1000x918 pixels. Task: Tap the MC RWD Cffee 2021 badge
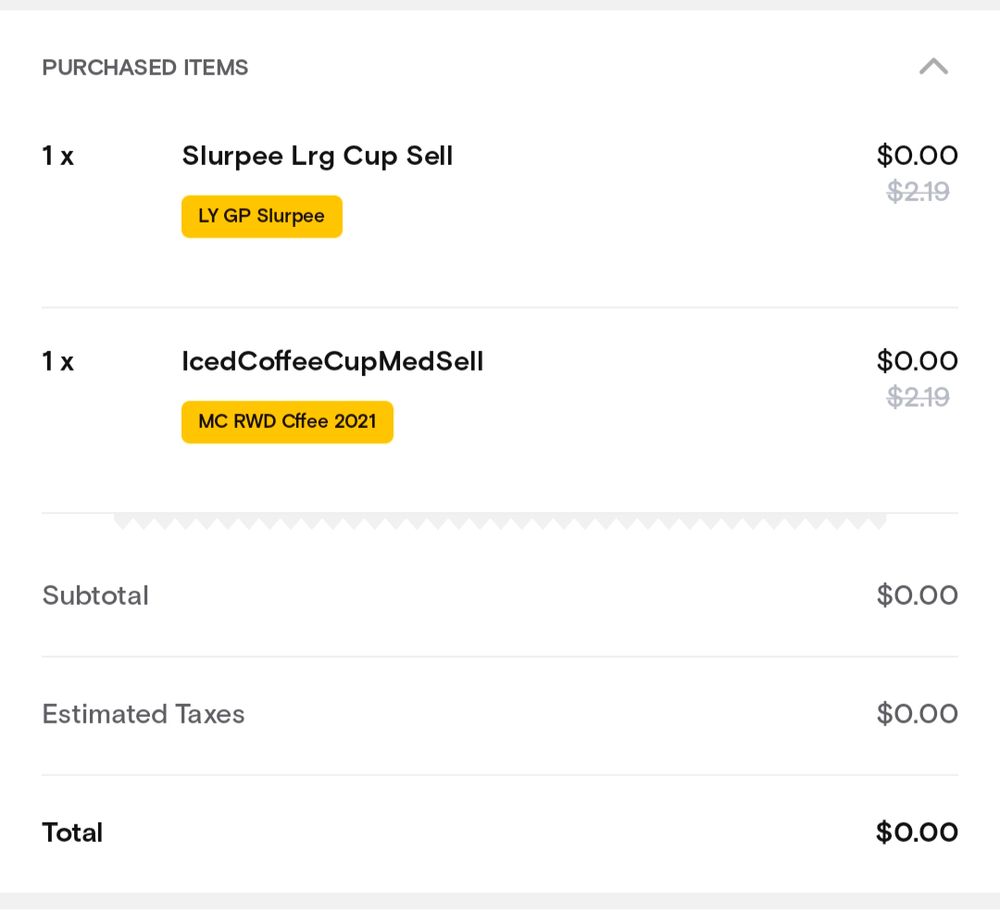point(287,422)
